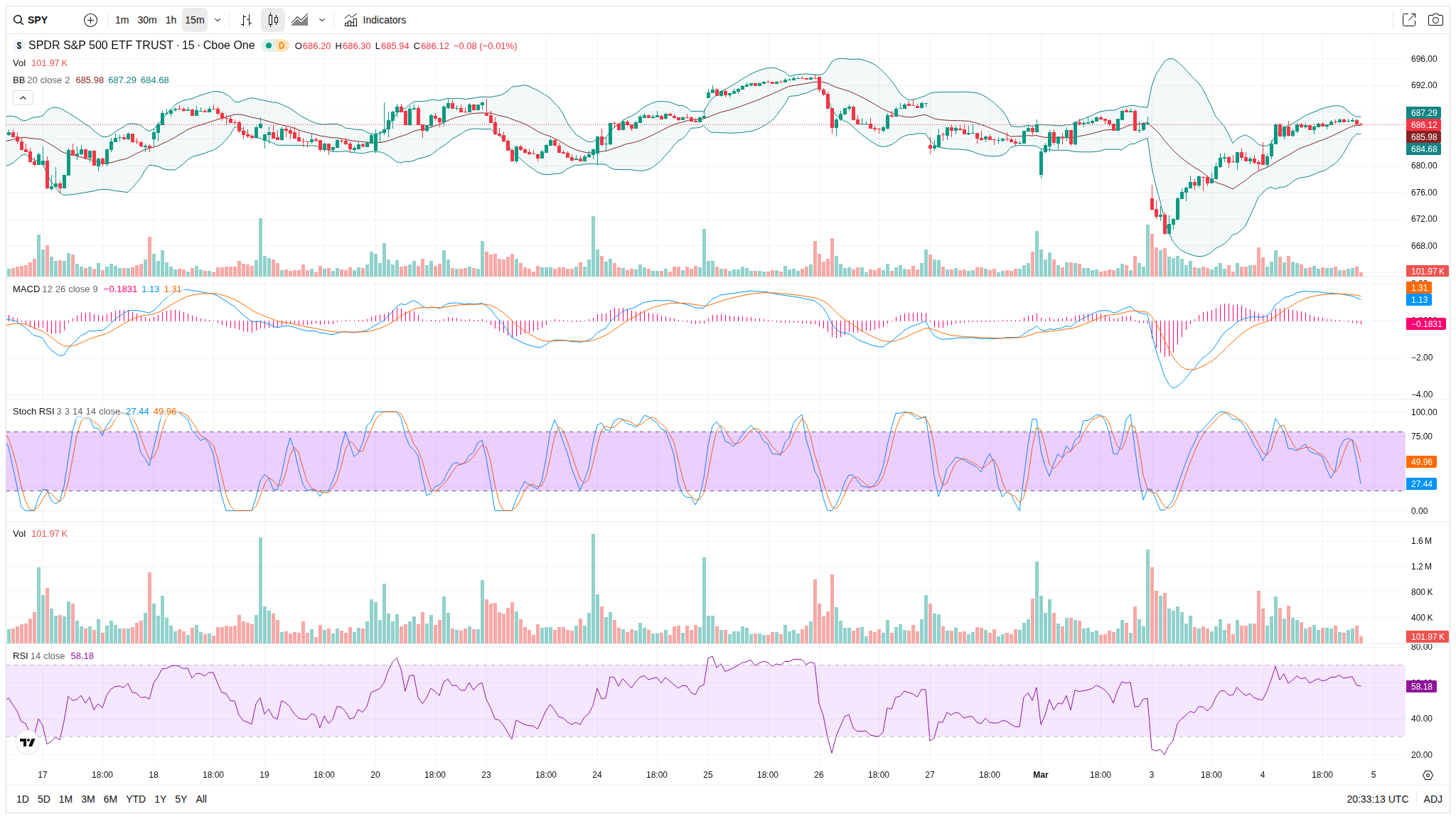
Task: Open chart settings gear on time axis
Action: [1427, 775]
